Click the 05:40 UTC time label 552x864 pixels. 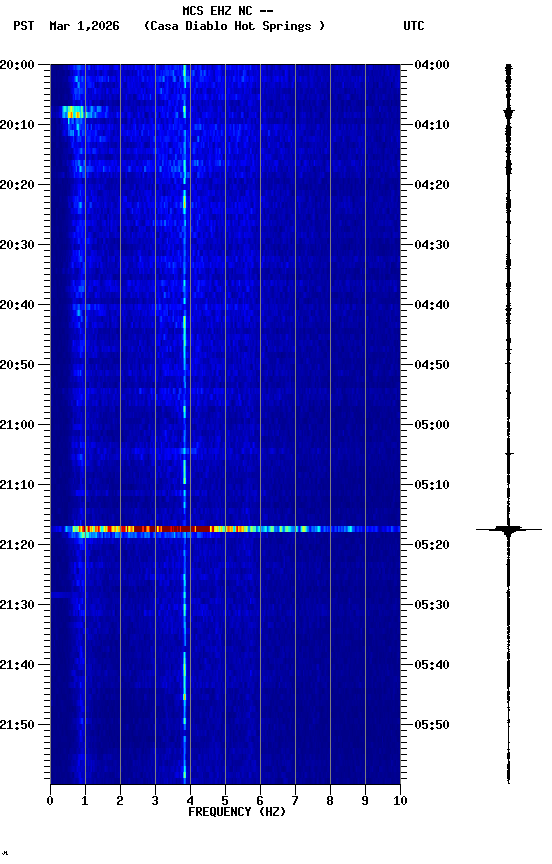(432, 665)
